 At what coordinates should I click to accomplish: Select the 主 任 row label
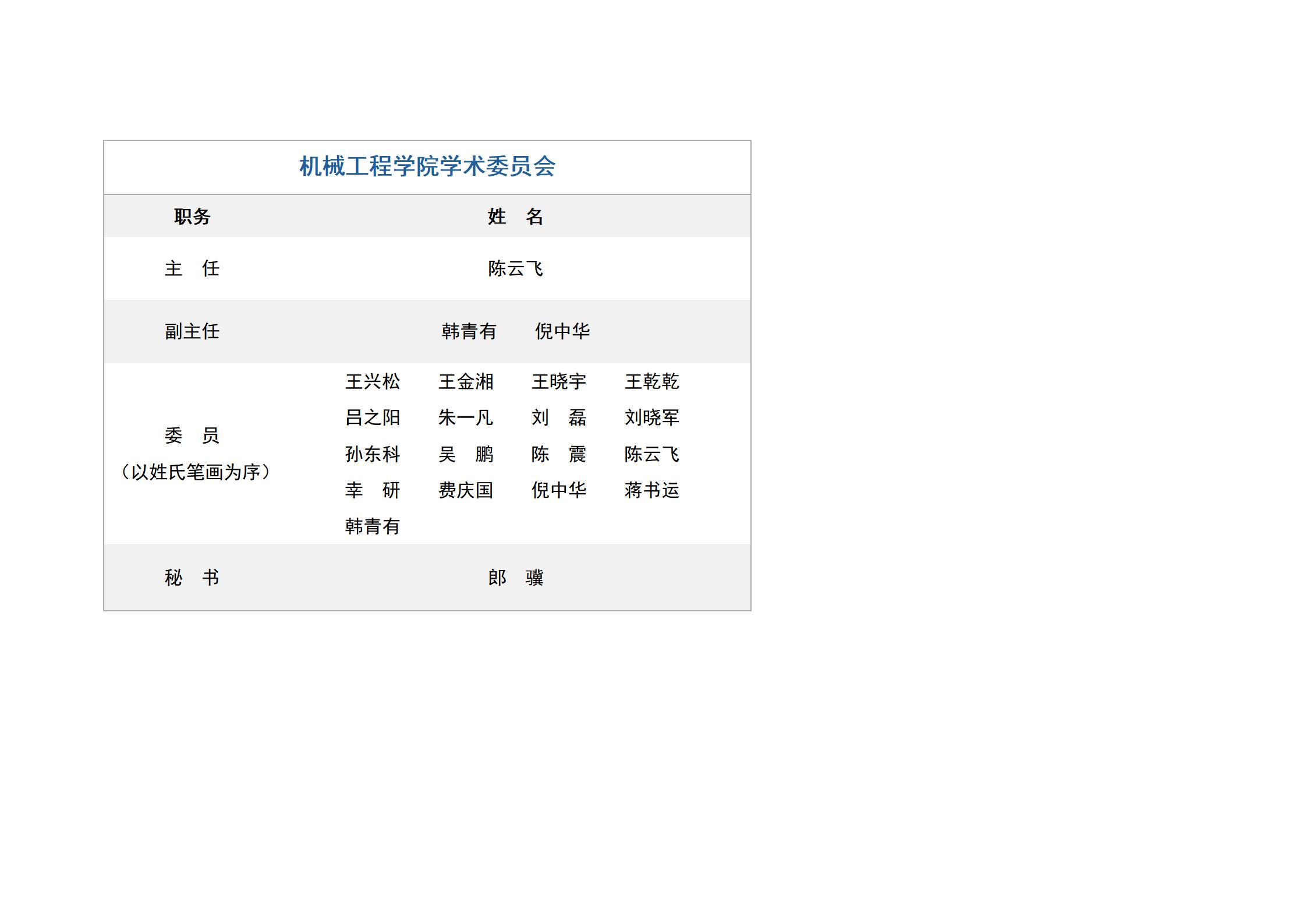[x=192, y=268]
